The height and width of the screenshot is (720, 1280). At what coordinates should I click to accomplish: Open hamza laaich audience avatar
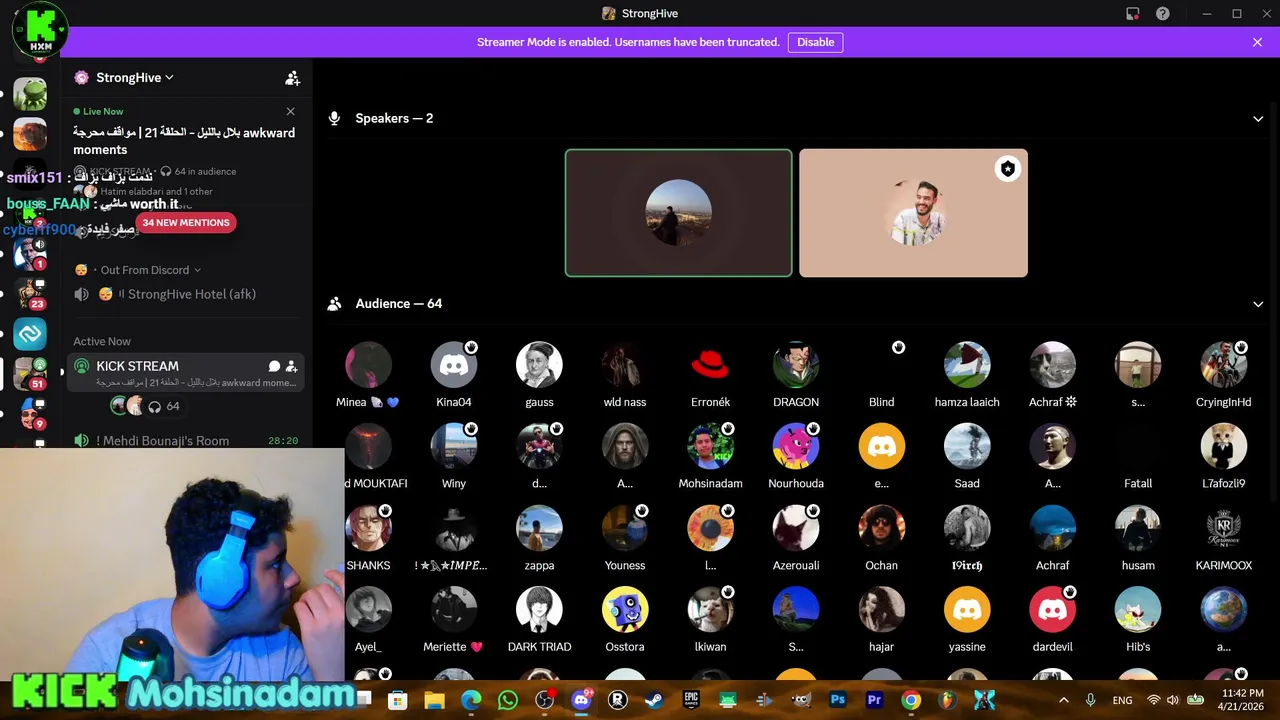[x=967, y=365]
